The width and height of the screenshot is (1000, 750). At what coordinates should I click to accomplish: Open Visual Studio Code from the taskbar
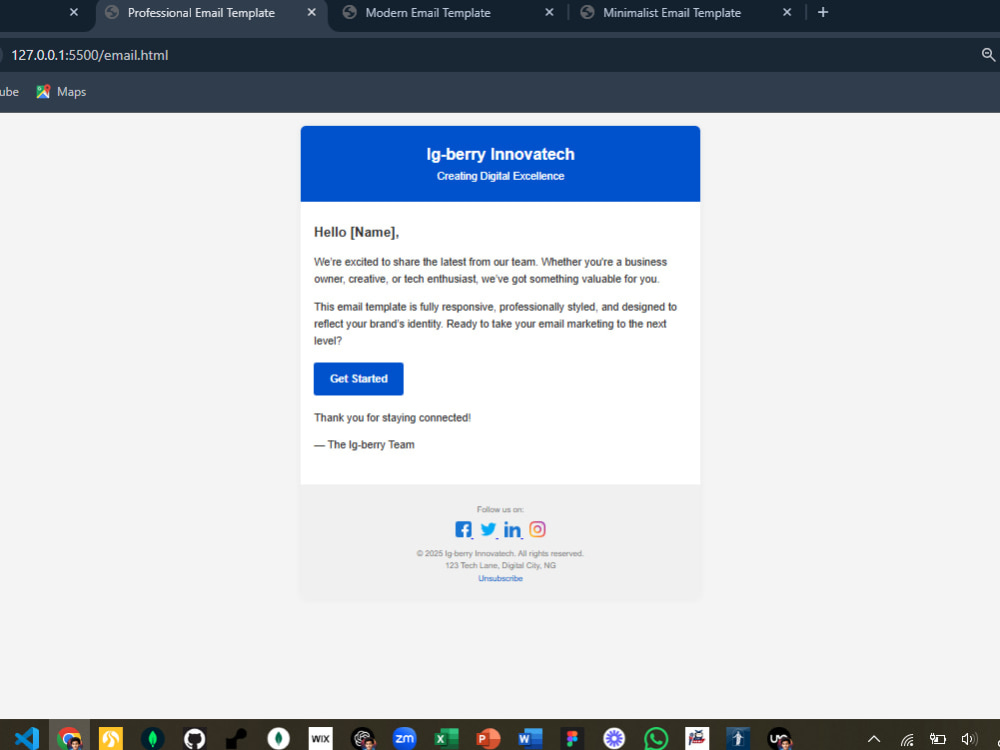27,739
